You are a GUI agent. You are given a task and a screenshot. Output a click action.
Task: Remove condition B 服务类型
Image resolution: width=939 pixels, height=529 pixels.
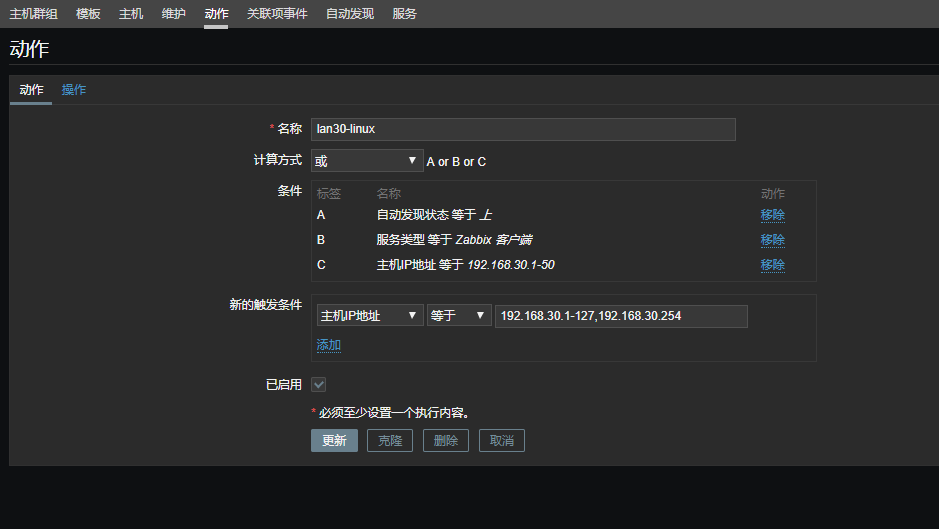point(773,240)
